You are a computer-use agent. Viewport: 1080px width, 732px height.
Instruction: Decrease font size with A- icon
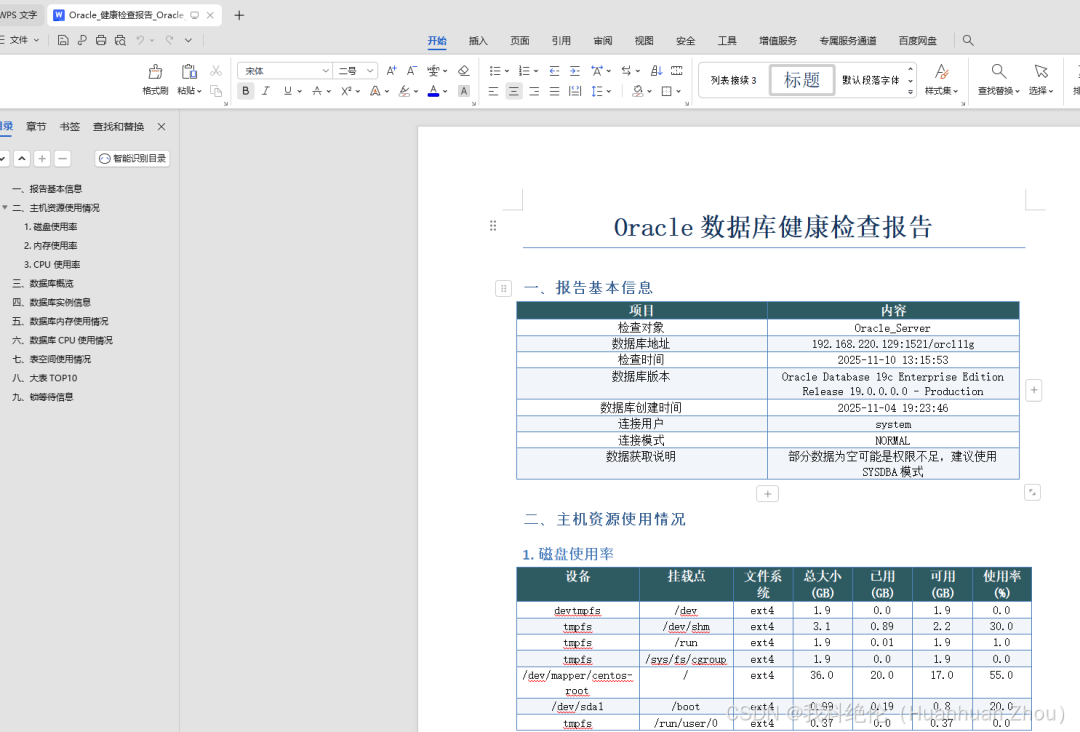point(412,71)
